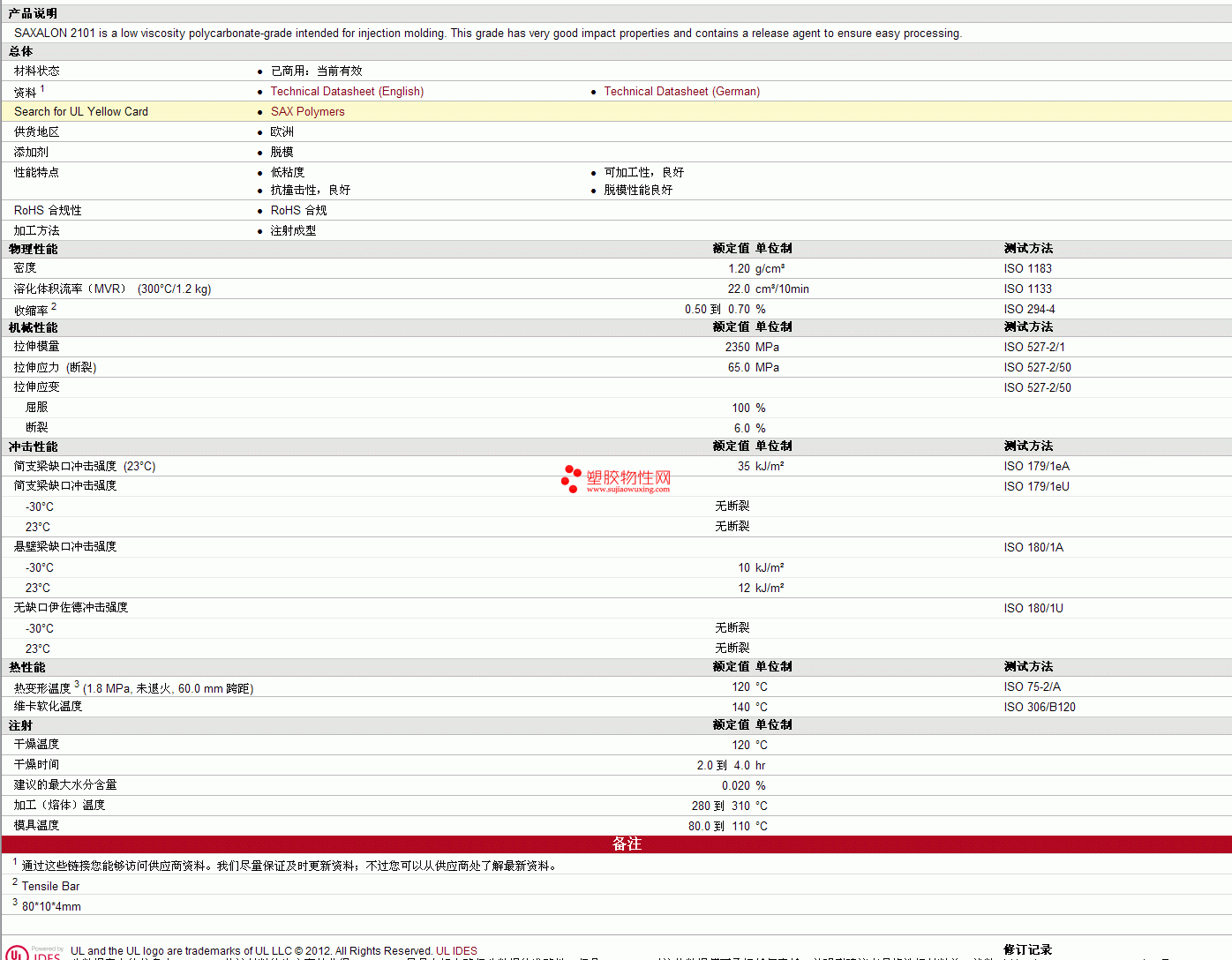
Task: Click the ISO 180/1U test method
Action: 1033,608
